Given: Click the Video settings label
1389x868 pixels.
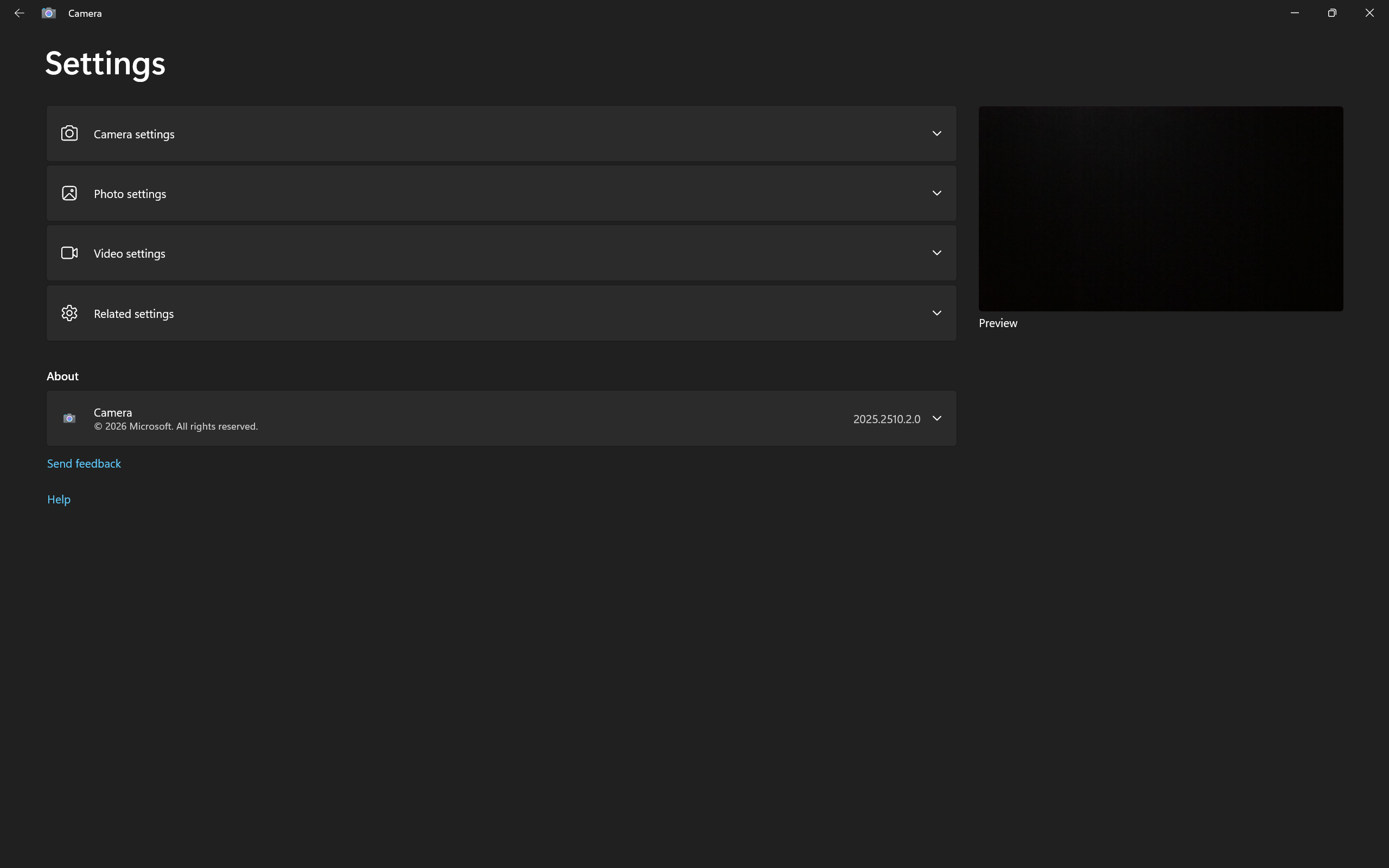Looking at the screenshot, I should [x=129, y=254].
